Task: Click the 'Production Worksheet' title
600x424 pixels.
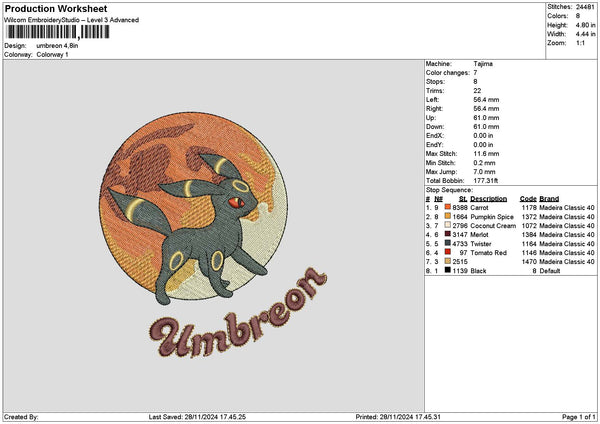Action: 56,8
